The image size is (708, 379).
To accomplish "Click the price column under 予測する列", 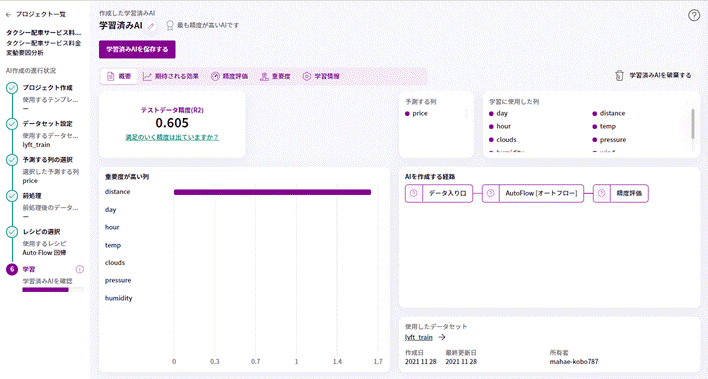I will click(416, 113).
